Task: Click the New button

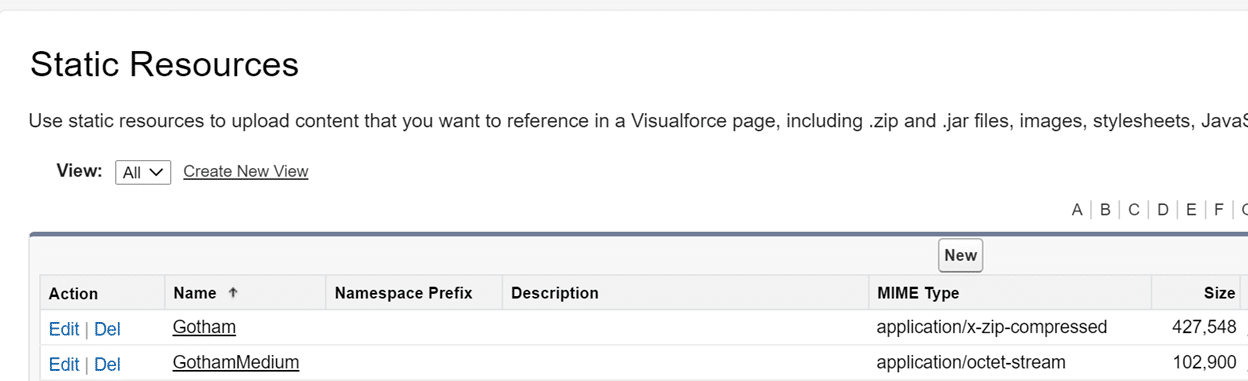Action: [960, 255]
